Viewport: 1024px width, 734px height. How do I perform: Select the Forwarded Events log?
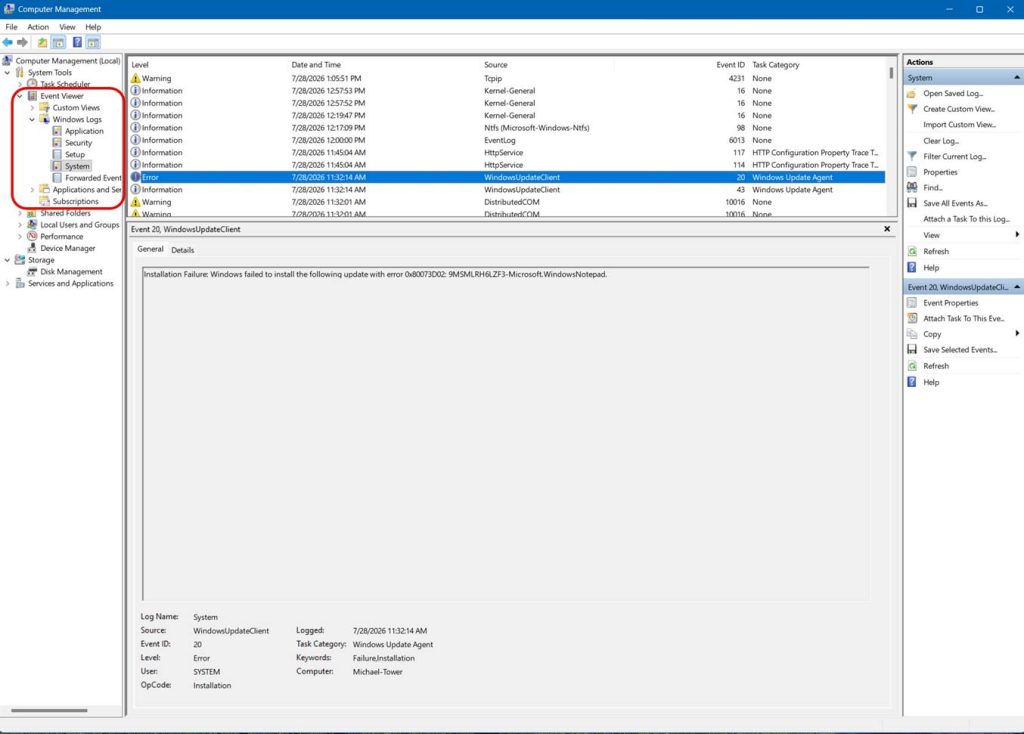point(93,178)
